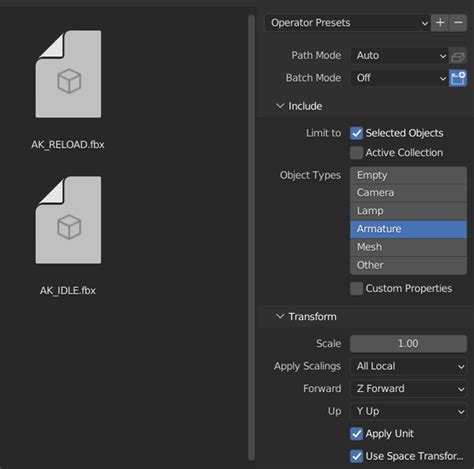474x469 pixels.
Task: Open the Forward axis dropdown
Action: pos(408,389)
